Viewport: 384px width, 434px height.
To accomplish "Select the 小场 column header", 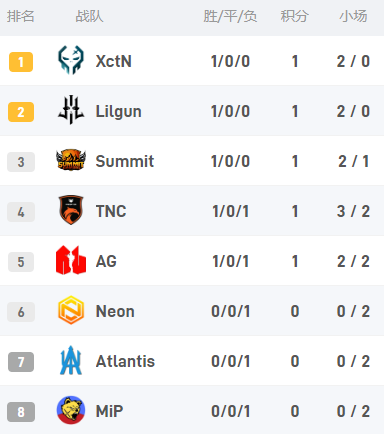I will coord(353,16).
